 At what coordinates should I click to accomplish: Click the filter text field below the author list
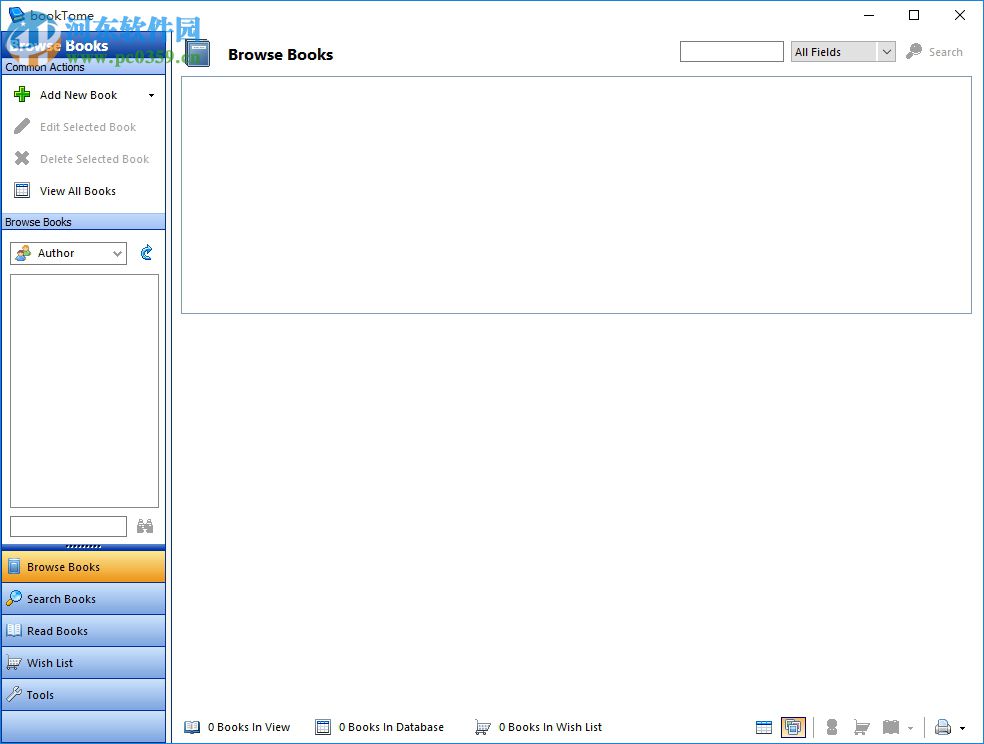point(68,526)
